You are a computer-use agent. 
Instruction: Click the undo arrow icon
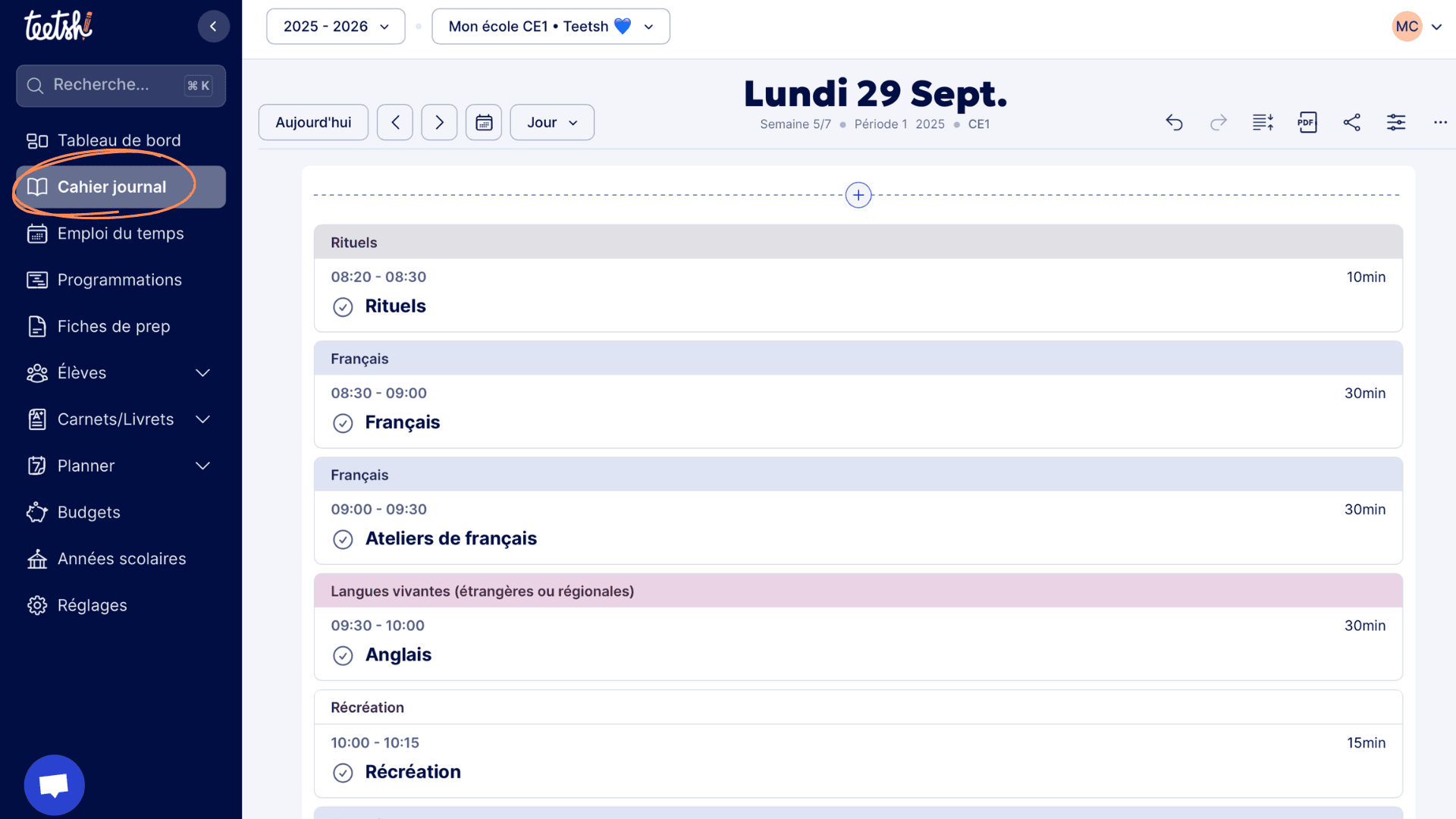(1174, 123)
